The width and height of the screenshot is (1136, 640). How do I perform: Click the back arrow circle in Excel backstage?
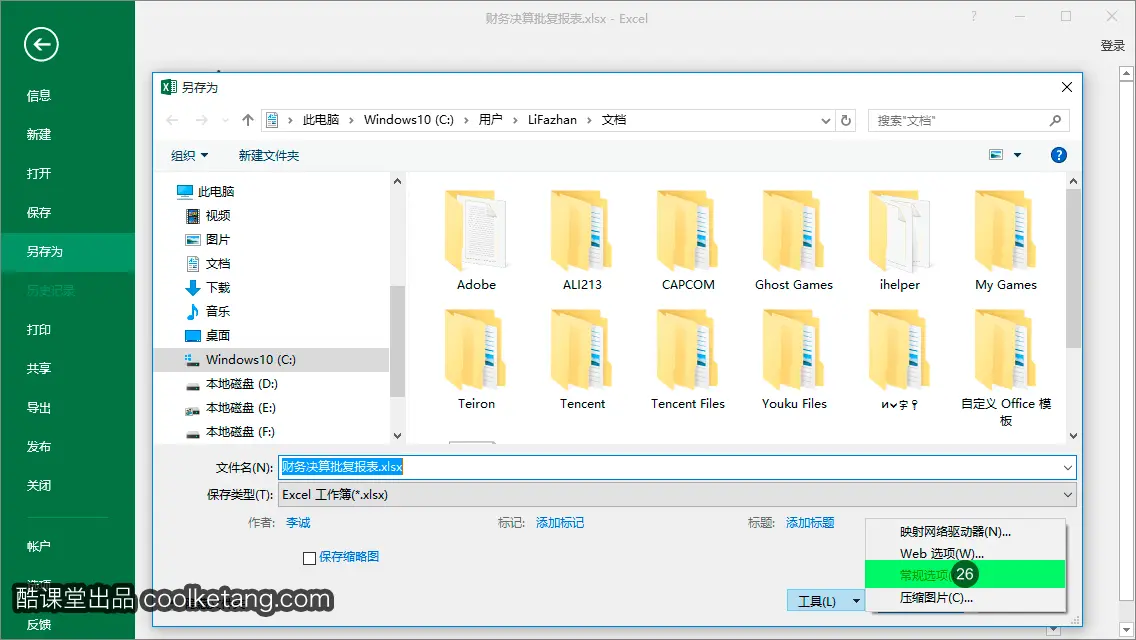tap(41, 45)
